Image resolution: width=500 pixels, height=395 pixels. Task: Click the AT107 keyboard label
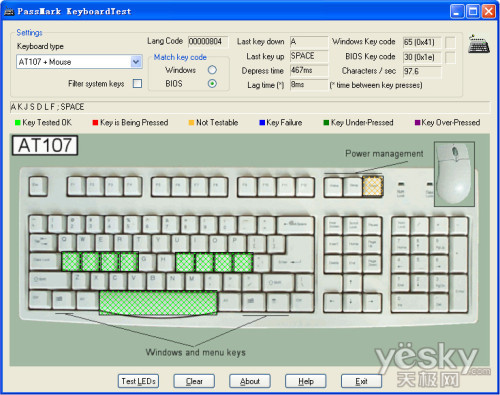tap(45, 145)
